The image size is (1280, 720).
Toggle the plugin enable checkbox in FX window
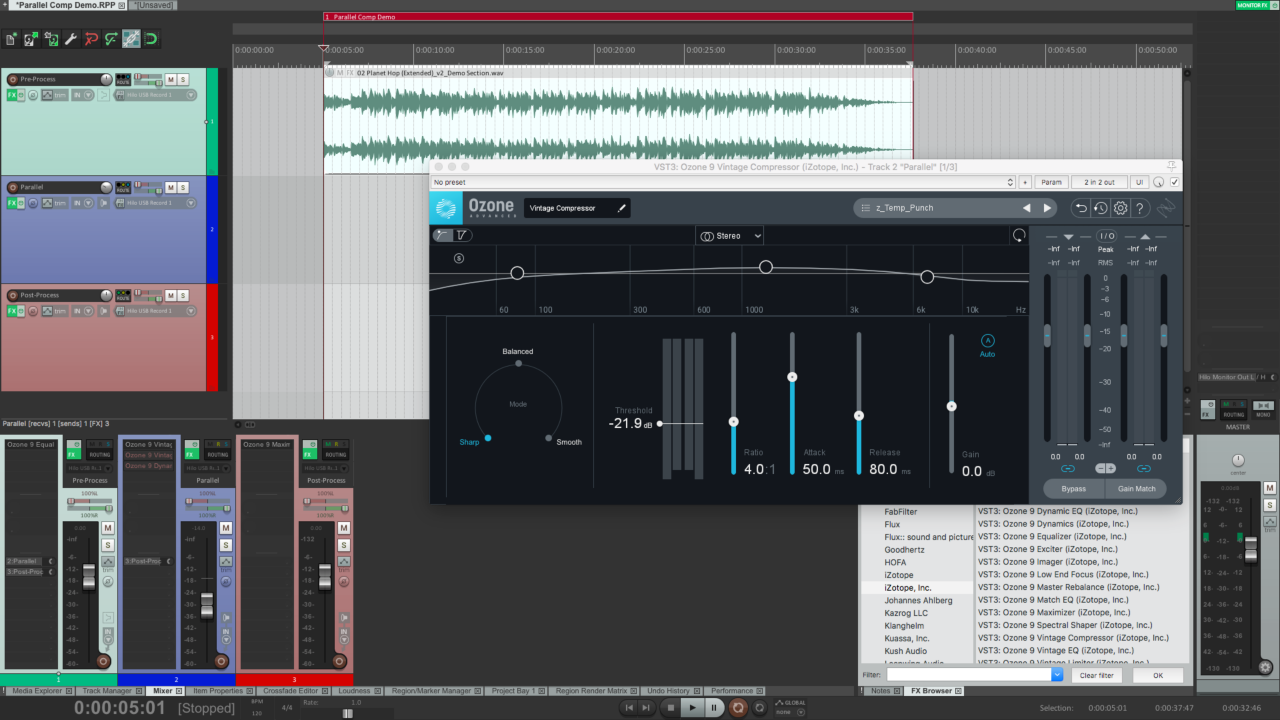(x=1174, y=183)
